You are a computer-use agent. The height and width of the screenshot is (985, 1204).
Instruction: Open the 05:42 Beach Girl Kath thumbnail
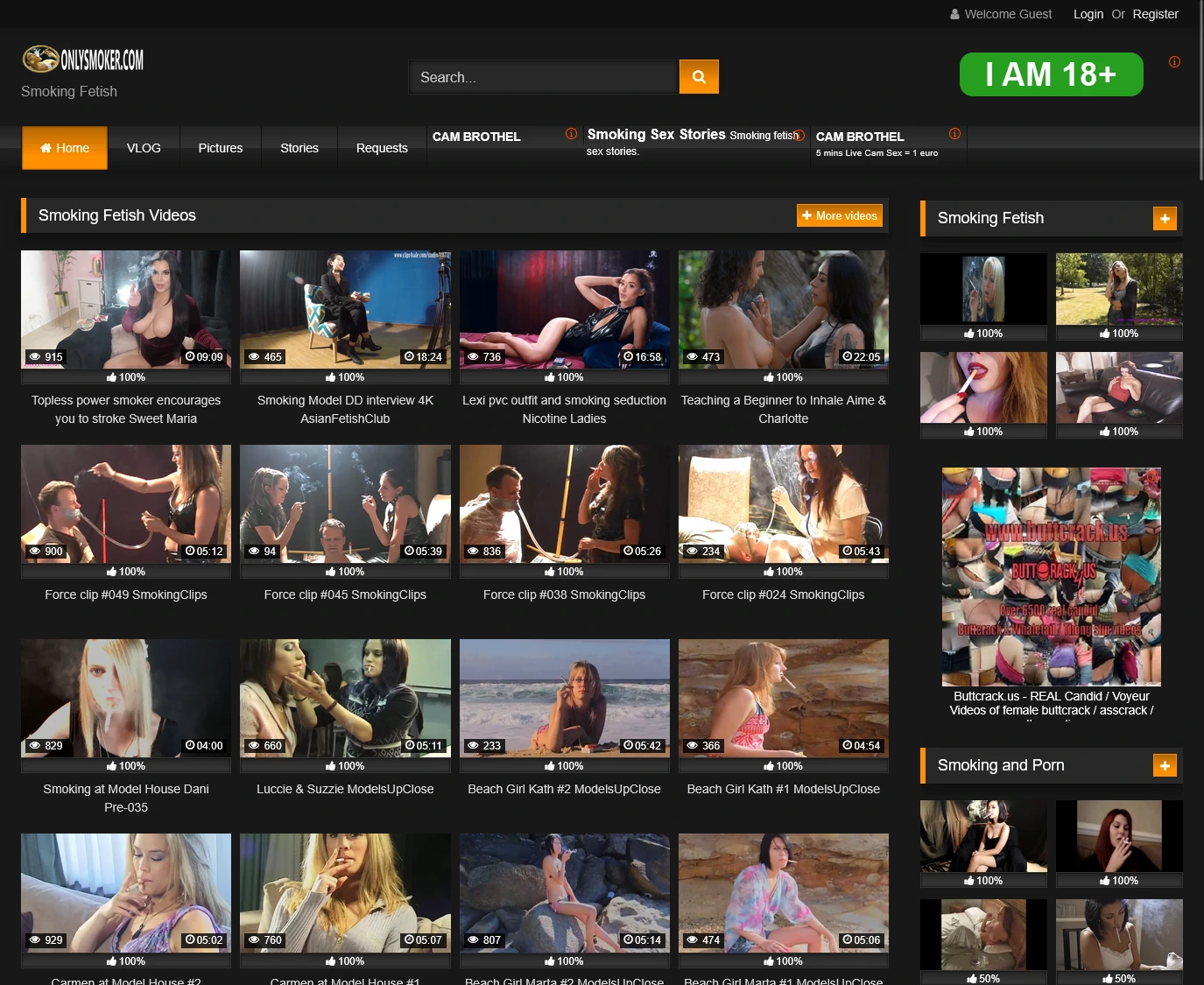[565, 698]
